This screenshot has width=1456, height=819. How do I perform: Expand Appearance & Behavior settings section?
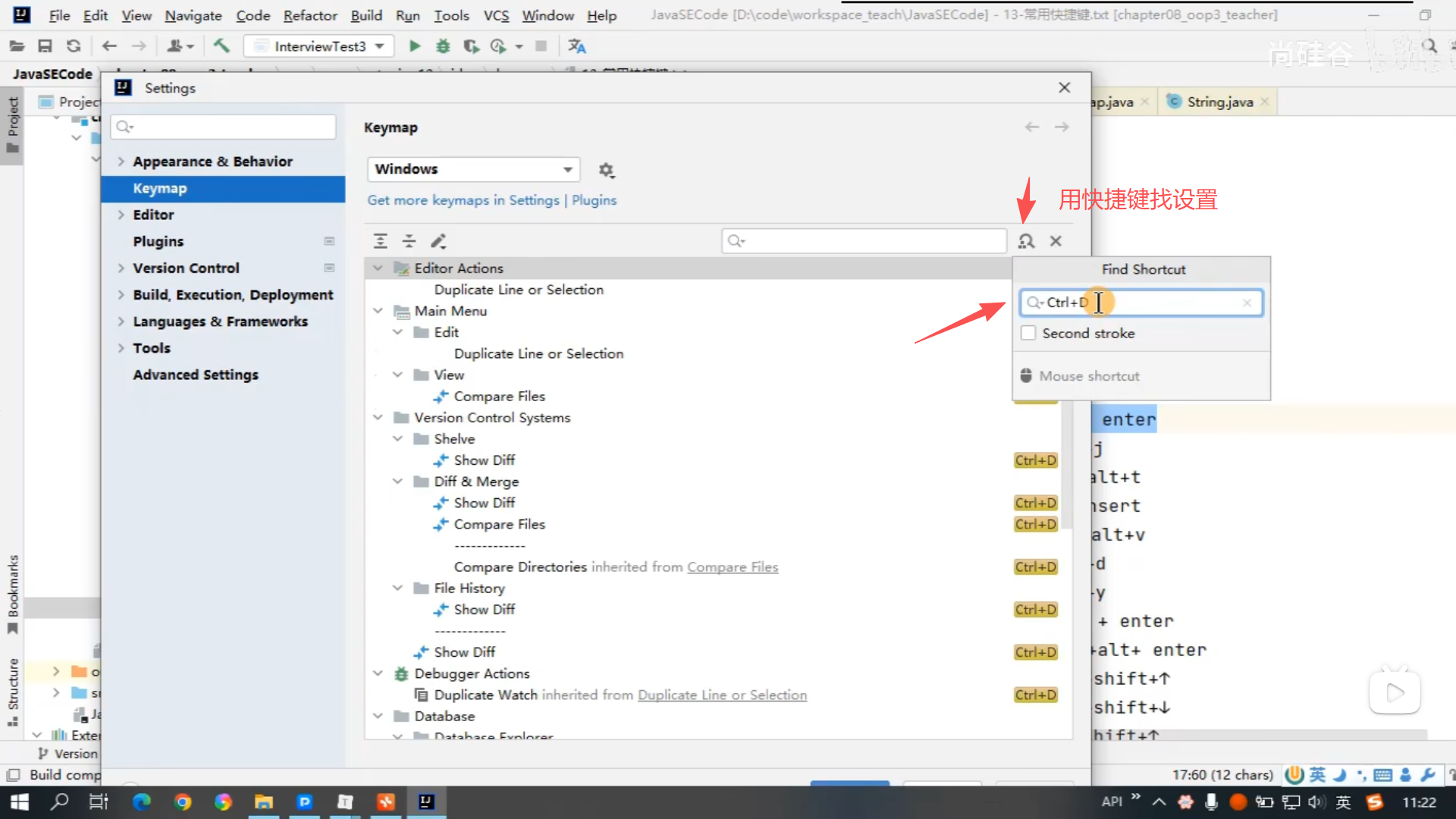coord(121,162)
